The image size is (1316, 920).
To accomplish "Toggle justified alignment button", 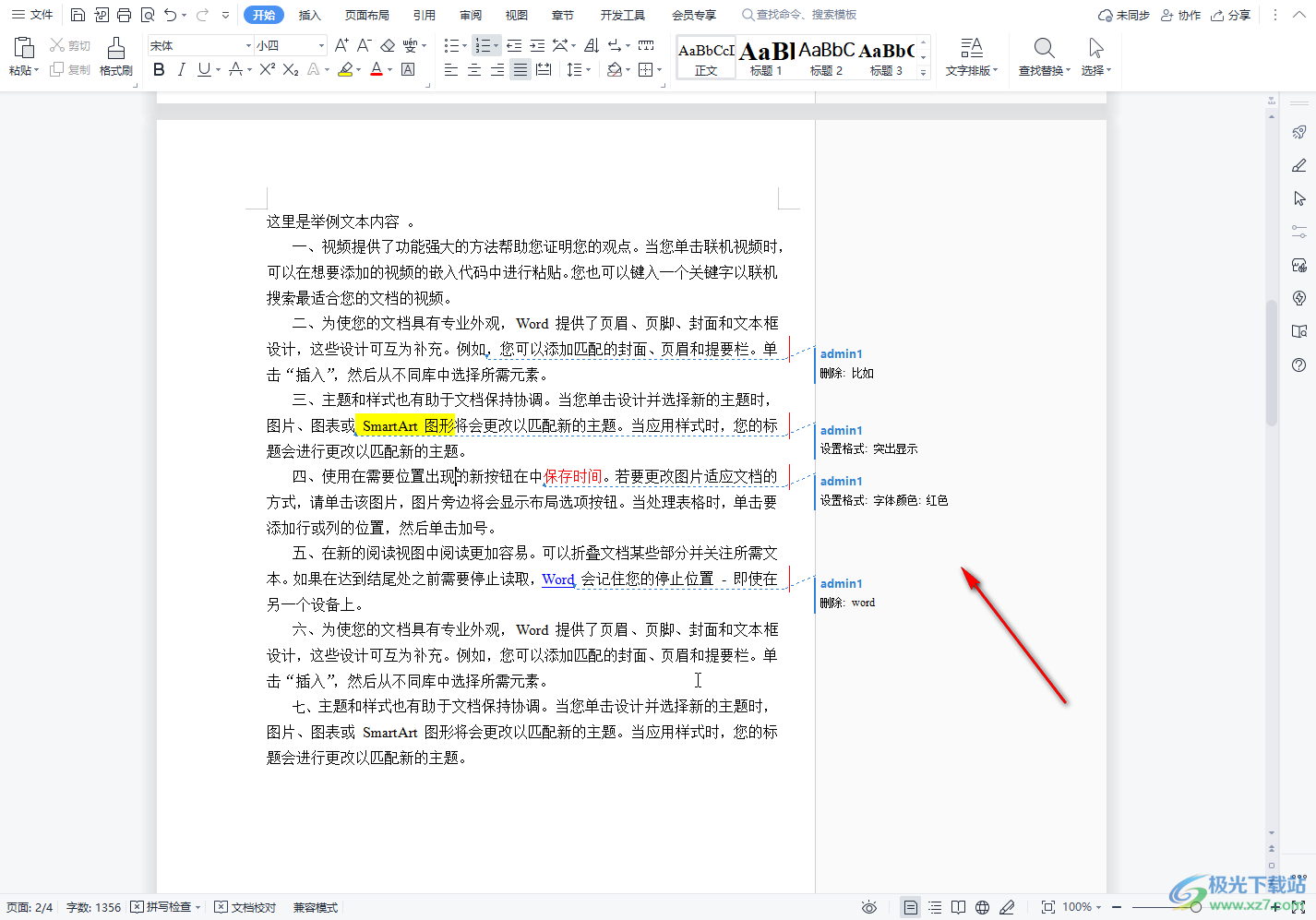I will (x=520, y=69).
